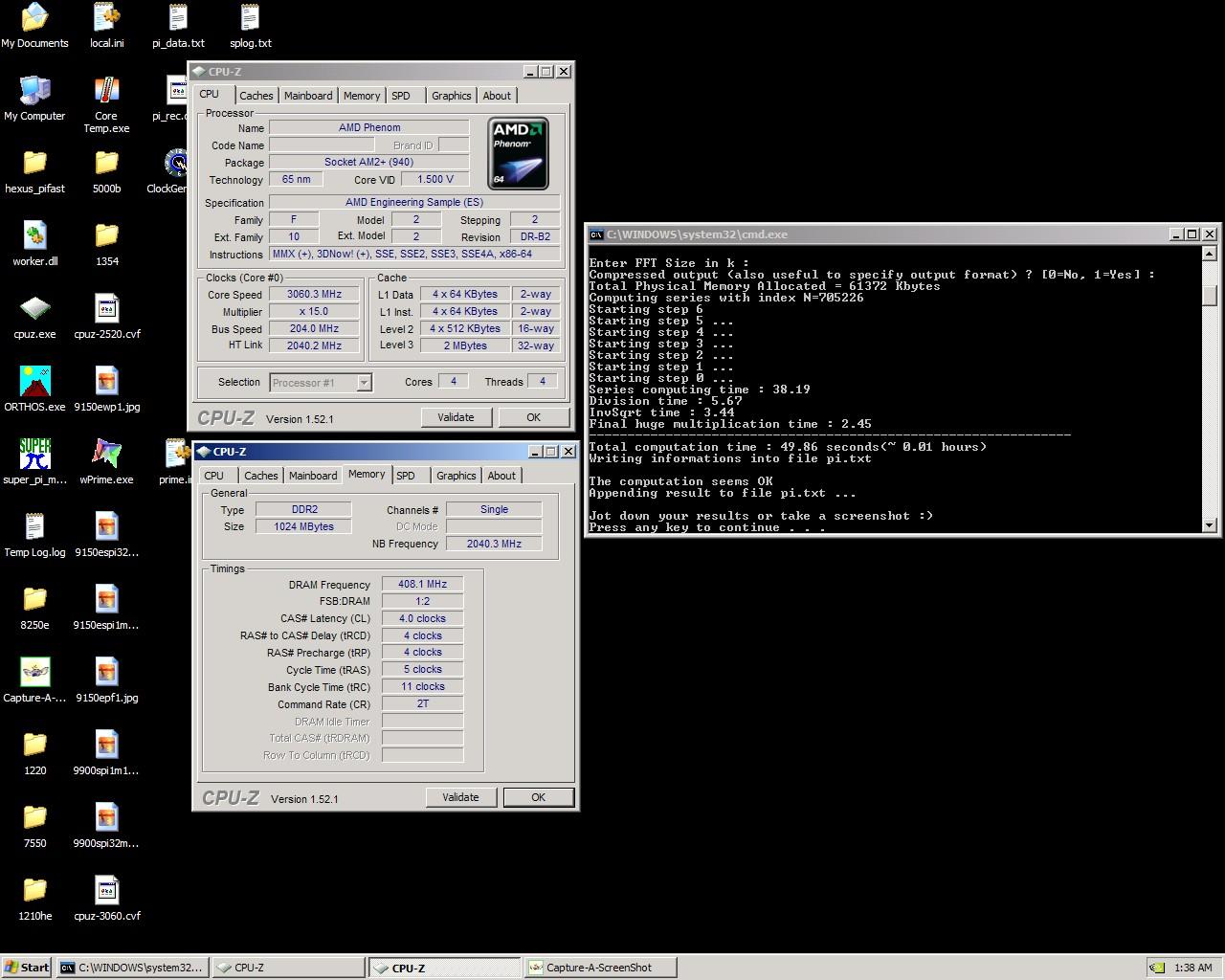Open My Computer desktop icon
This screenshot has width=1225, height=980.
click(x=34, y=98)
